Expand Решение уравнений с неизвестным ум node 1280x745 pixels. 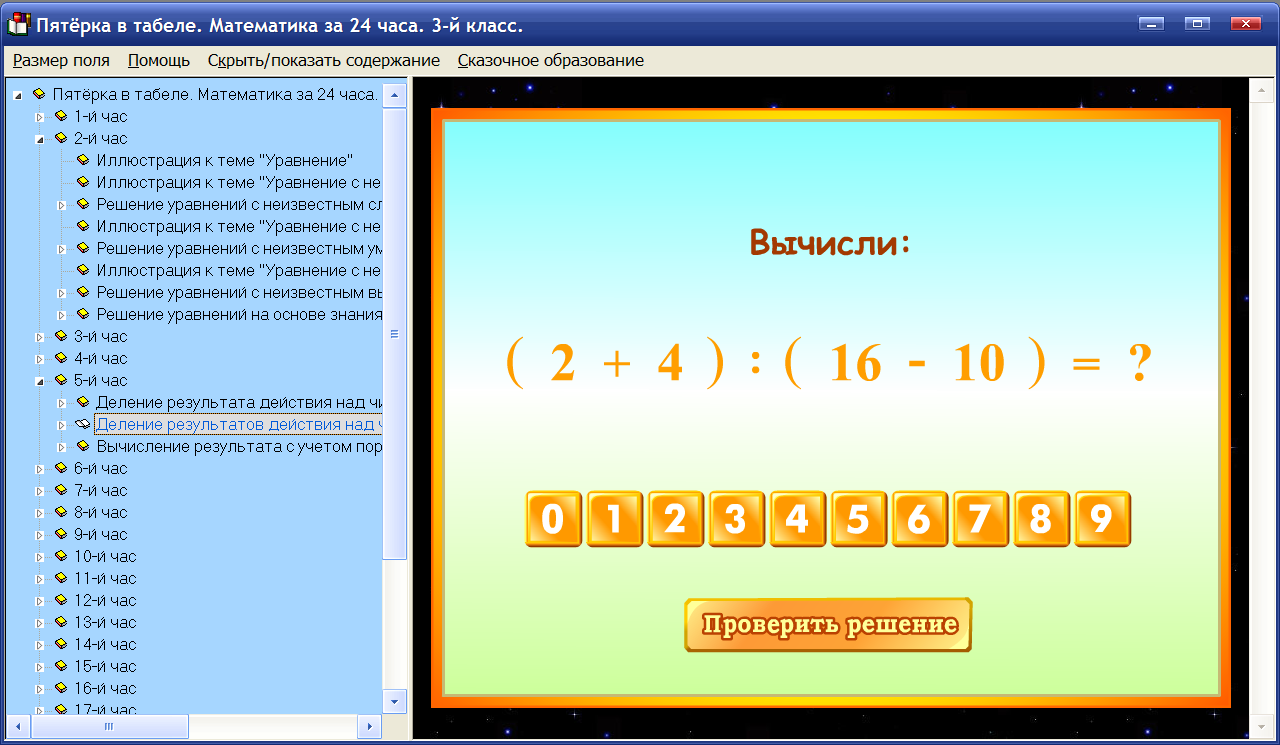[x=62, y=249]
